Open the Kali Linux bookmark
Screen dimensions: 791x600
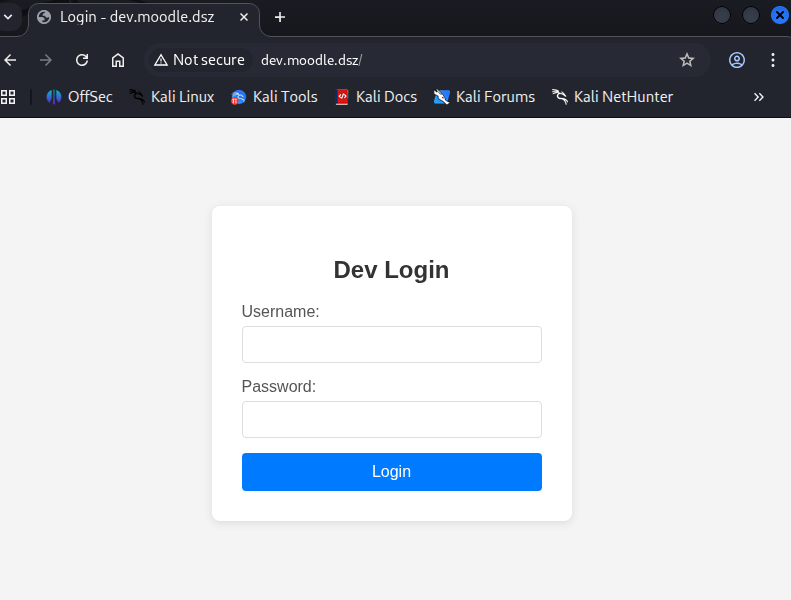(171, 97)
